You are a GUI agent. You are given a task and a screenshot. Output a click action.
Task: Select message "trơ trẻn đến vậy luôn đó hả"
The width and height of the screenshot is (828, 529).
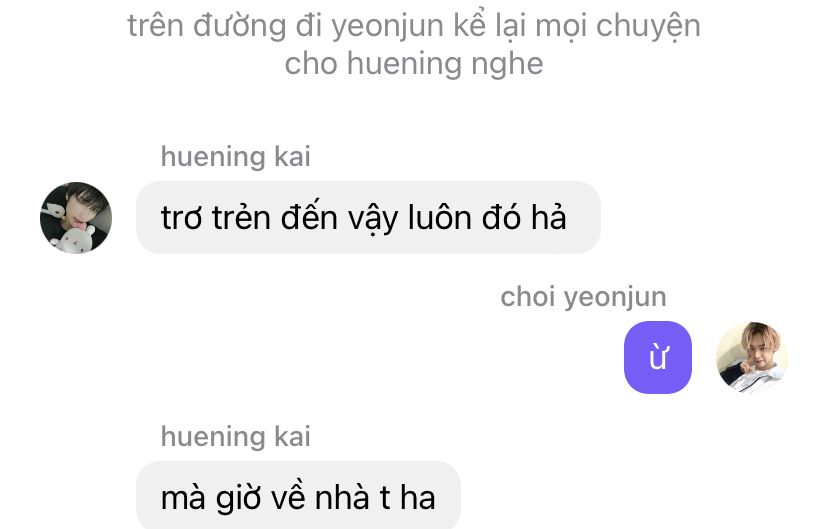tap(368, 218)
